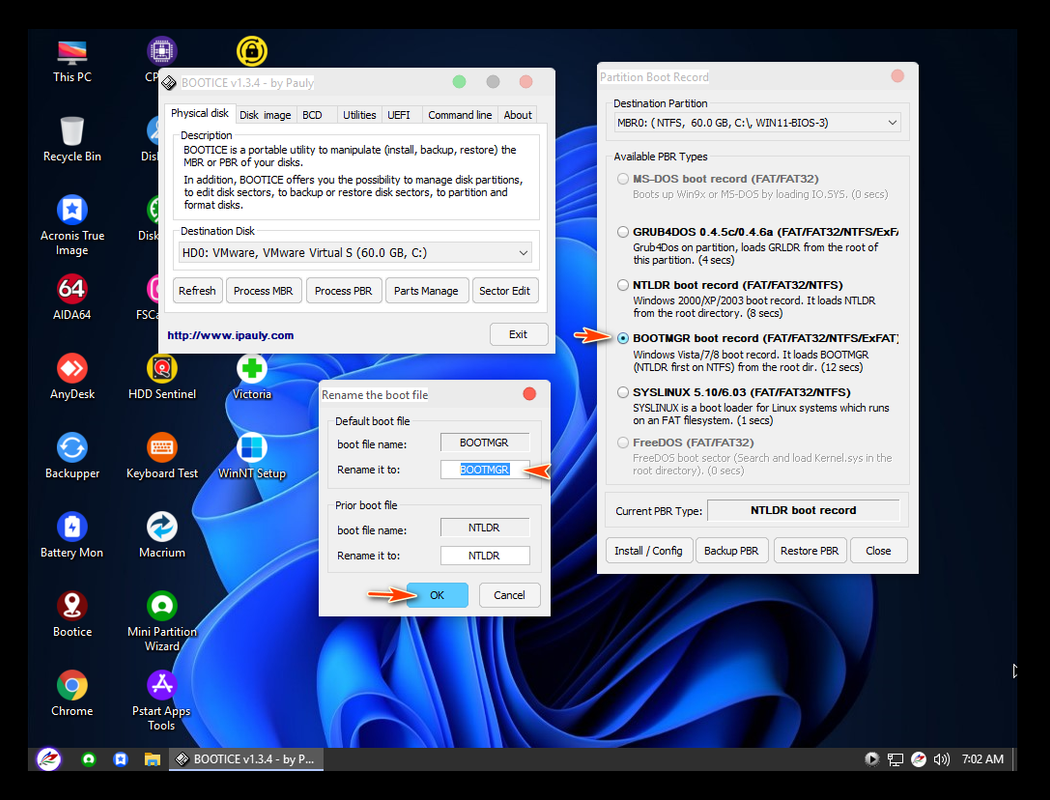Viewport: 1050px width, 800px height.
Task: Click the Backup PBR button
Action: click(x=731, y=550)
